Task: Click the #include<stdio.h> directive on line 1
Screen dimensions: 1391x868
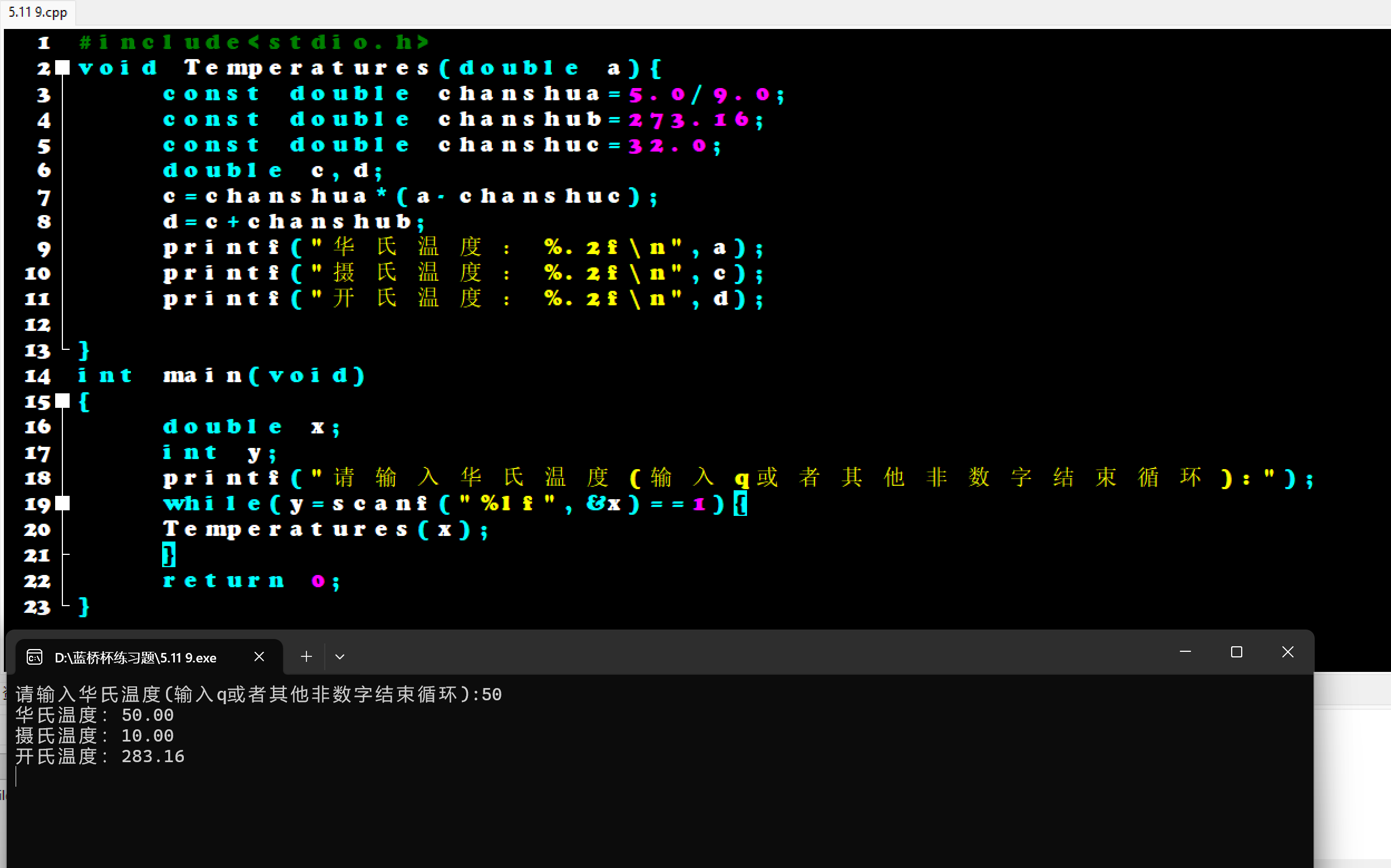Action: [253, 42]
